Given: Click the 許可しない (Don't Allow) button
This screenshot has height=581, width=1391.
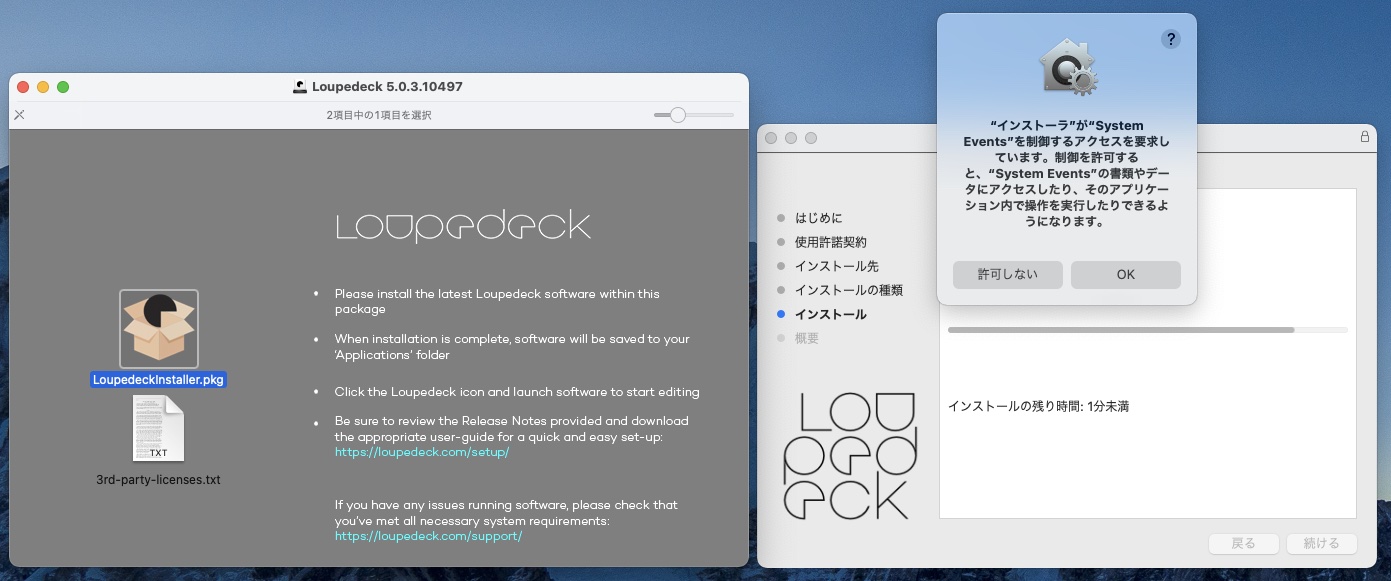Looking at the screenshot, I should [1008, 275].
